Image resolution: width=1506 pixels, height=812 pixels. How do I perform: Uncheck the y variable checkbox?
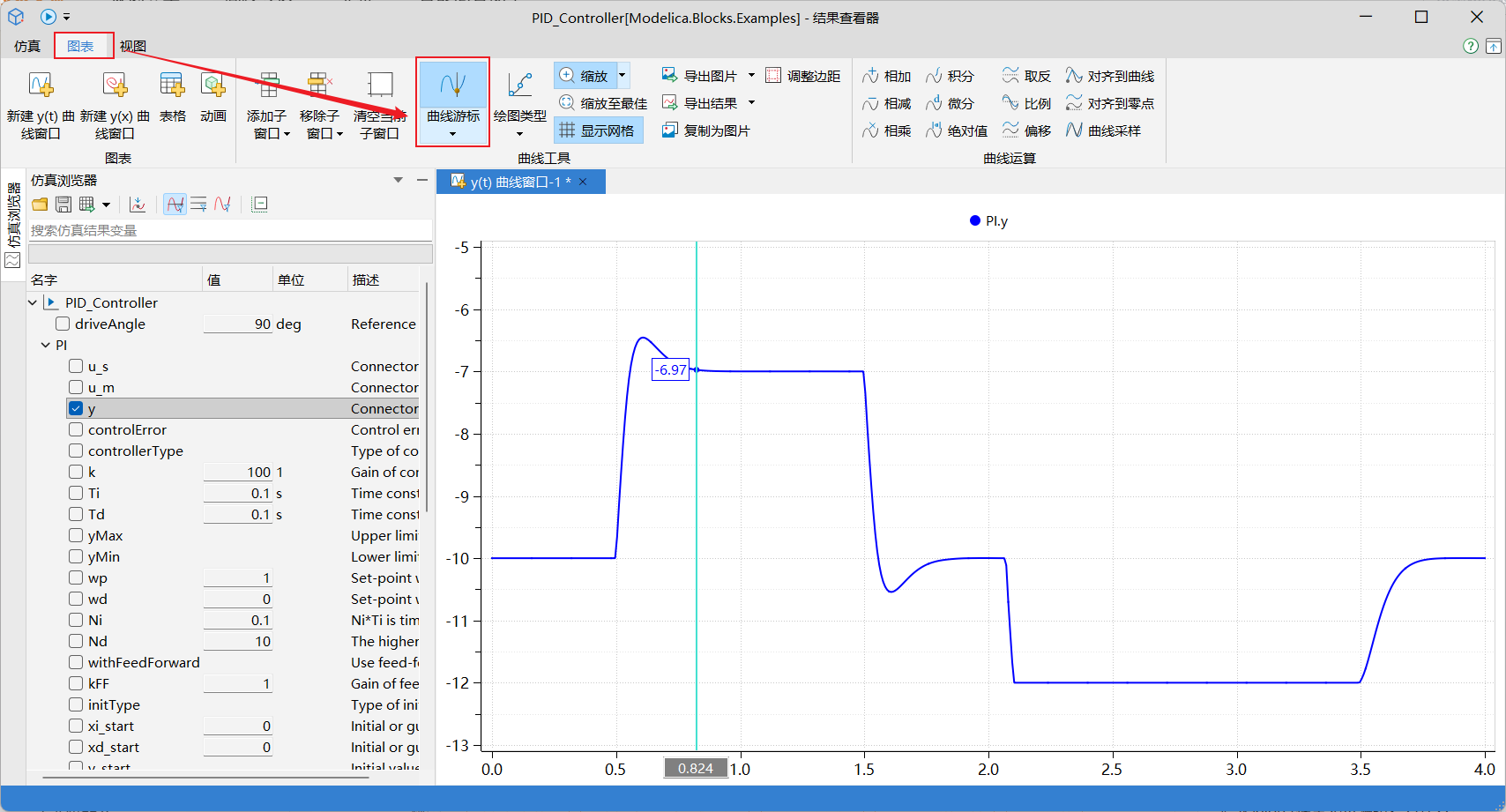pos(76,408)
